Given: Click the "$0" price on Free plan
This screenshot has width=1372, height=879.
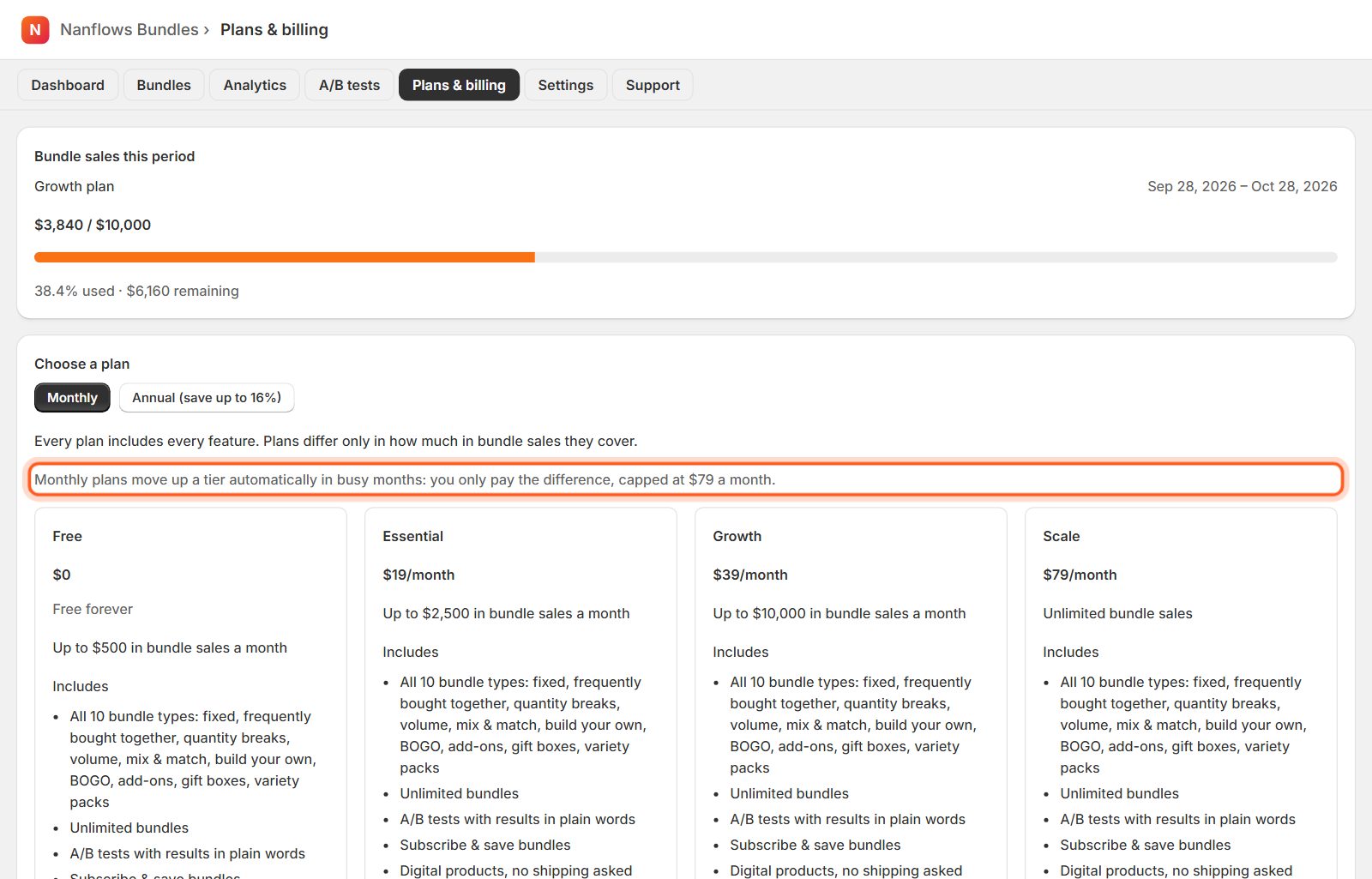Looking at the screenshot, I should pos(62,575).
